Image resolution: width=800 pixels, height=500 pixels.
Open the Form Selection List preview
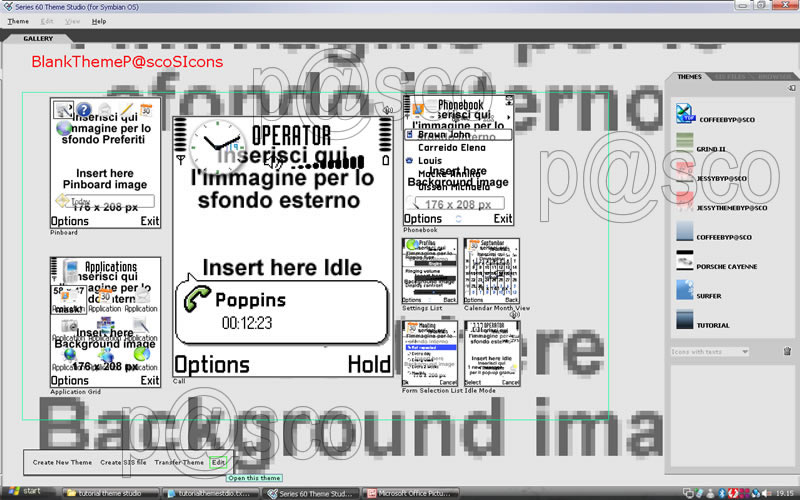430,353
